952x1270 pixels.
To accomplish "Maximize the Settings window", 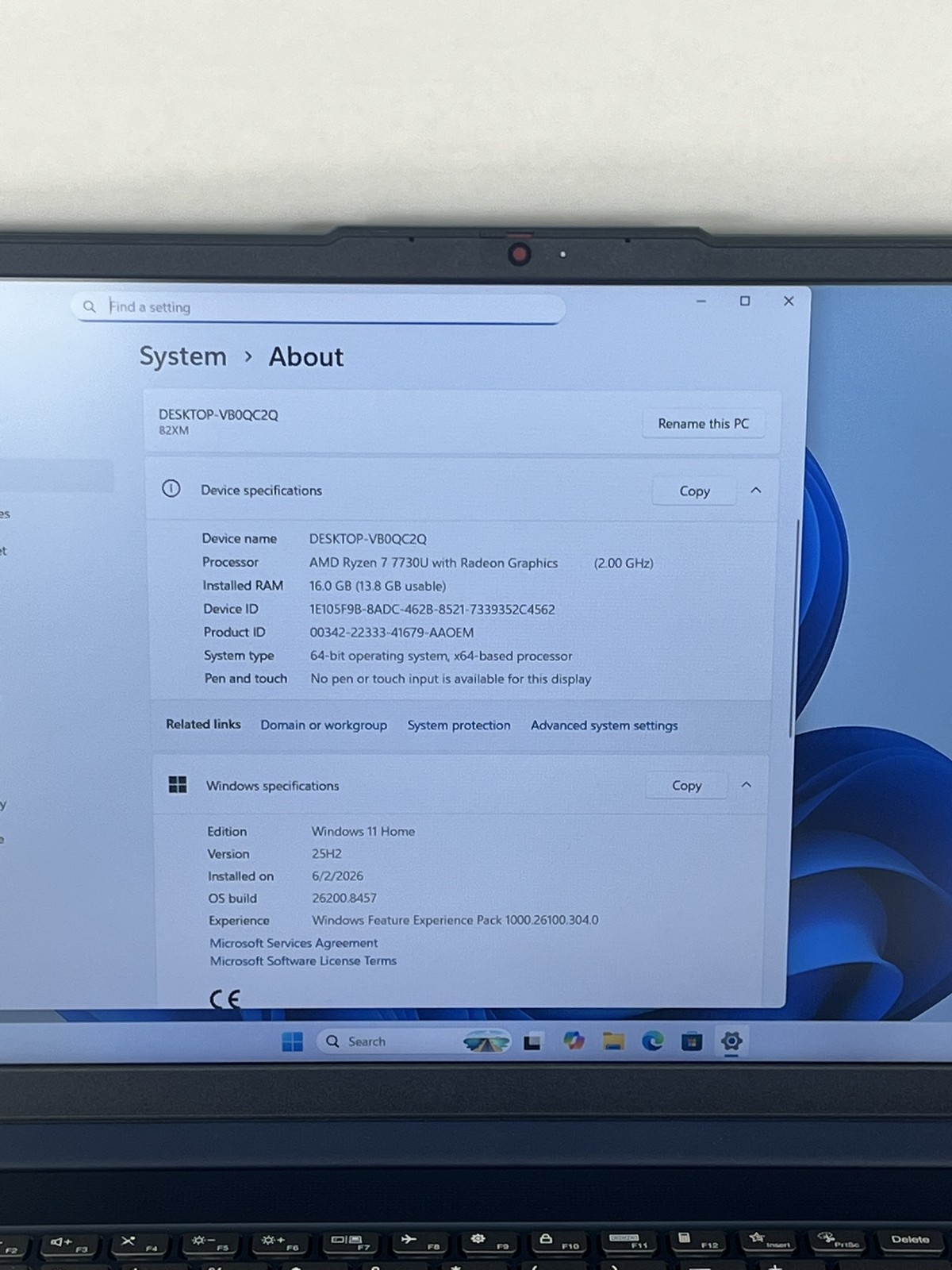I will click(x=745, y=301).
